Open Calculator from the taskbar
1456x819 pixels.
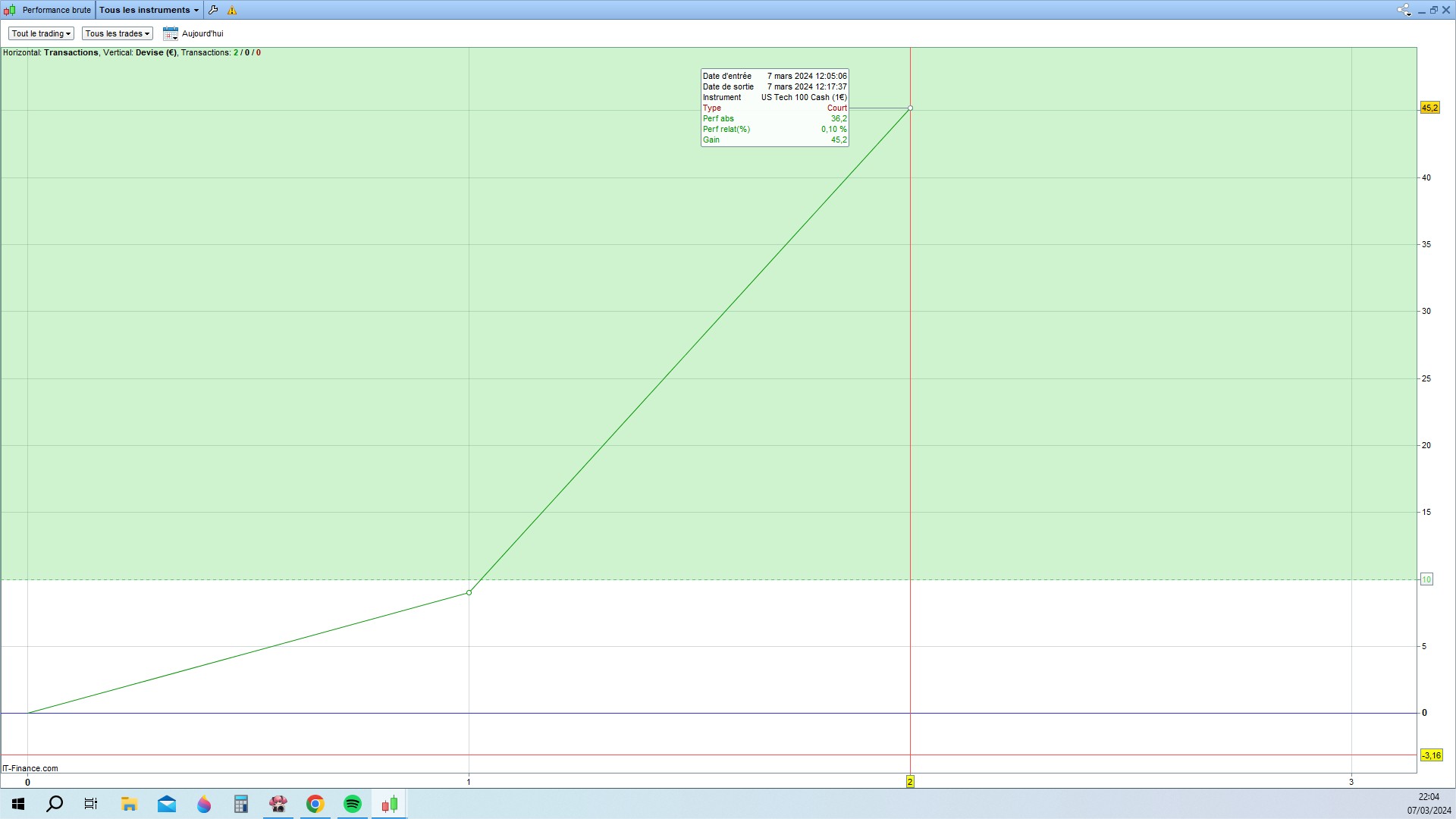[241, 804]
